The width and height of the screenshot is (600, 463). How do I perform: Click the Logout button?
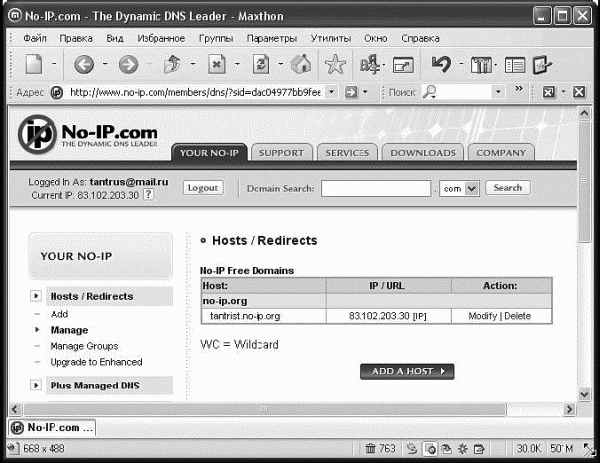203,188
